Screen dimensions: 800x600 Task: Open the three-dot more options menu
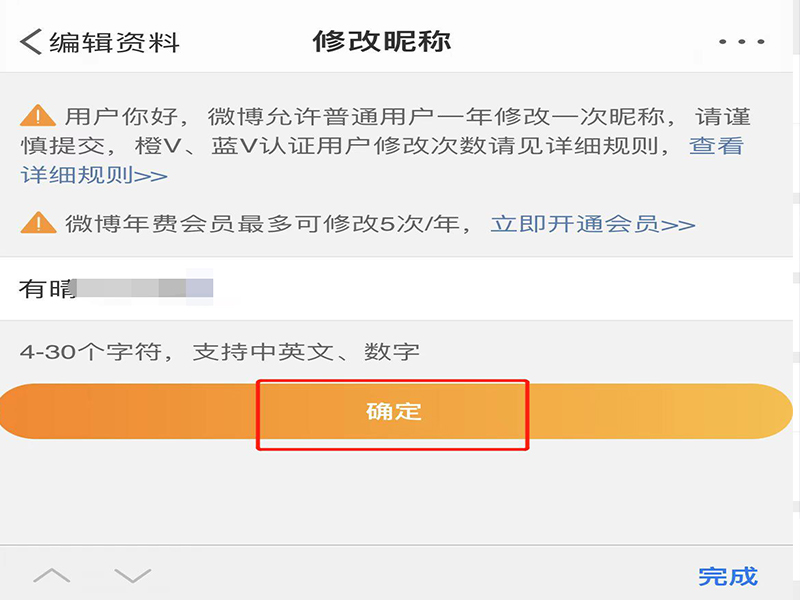741,42
